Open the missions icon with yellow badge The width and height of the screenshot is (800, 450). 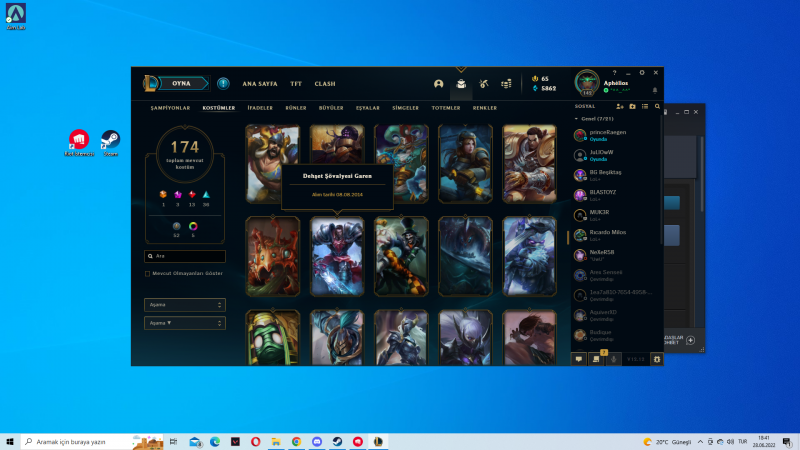[x=596, y=359]
